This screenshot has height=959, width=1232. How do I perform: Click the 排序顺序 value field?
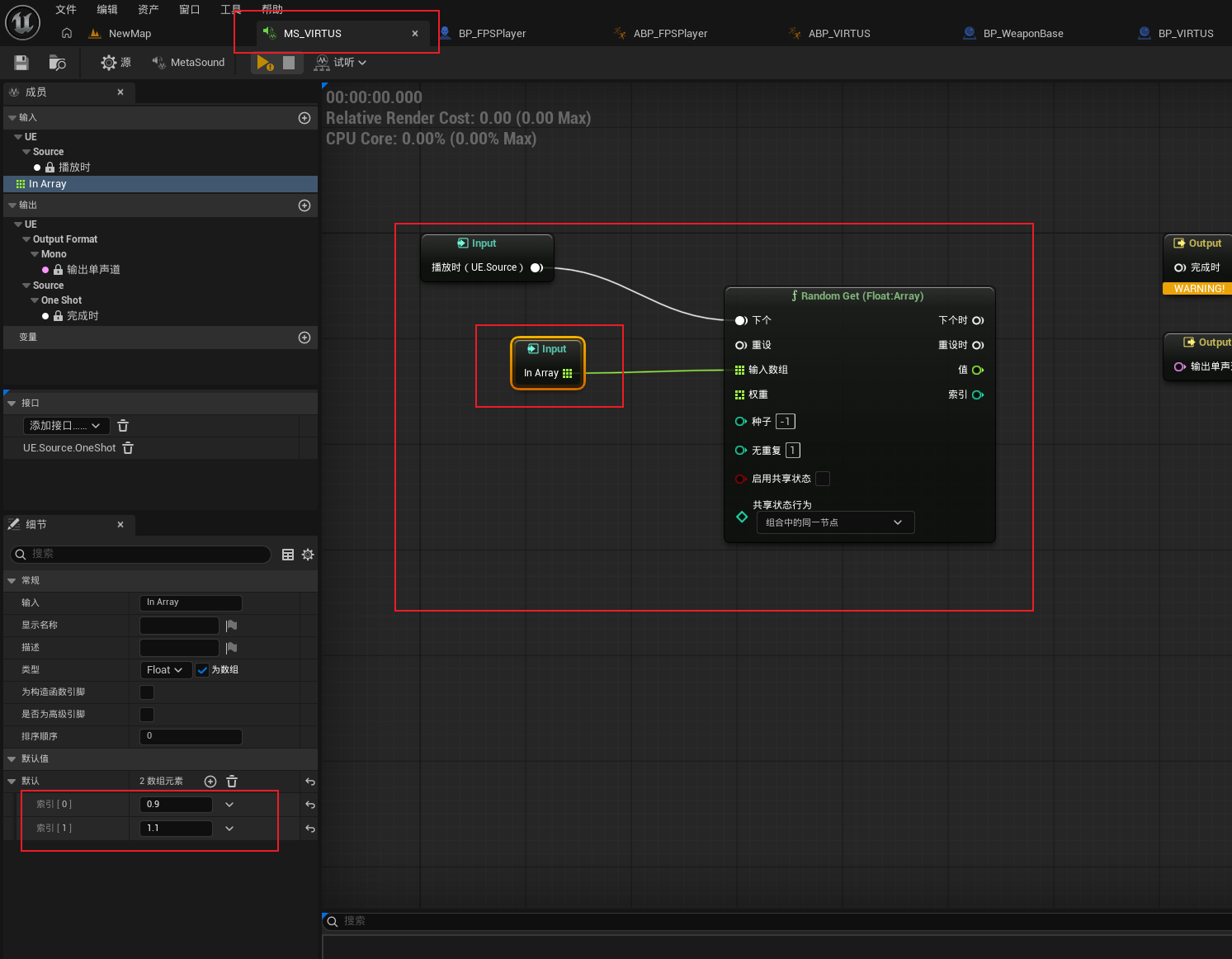pos(191,737)
